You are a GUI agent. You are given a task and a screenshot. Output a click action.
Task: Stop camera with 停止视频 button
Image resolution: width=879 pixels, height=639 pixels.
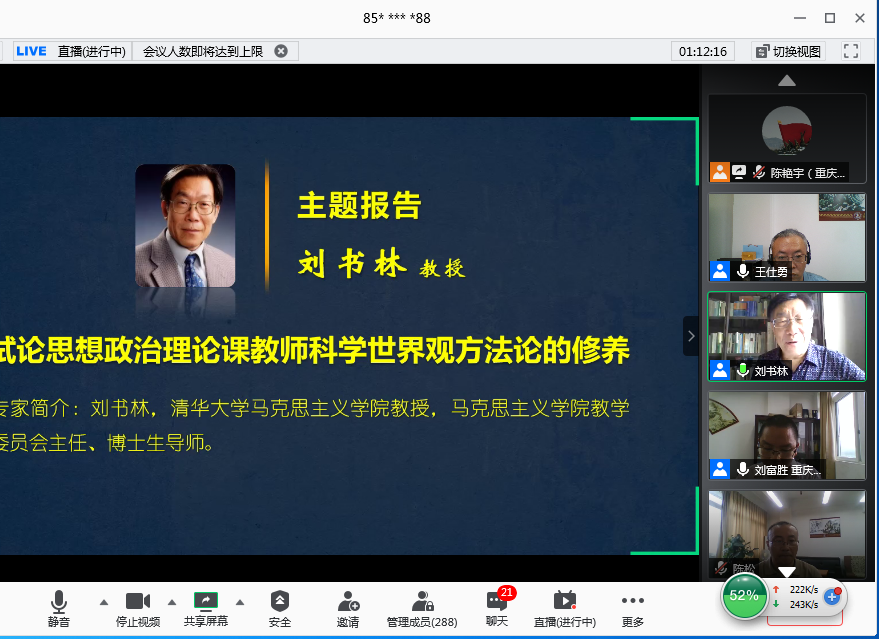(x=138, y=608)
